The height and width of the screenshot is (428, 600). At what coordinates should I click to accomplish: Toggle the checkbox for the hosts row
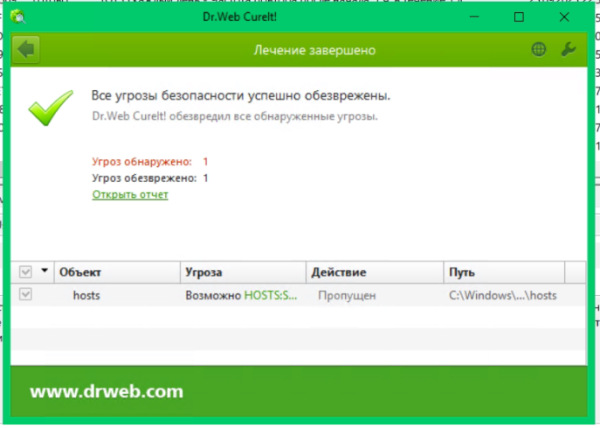25,295
